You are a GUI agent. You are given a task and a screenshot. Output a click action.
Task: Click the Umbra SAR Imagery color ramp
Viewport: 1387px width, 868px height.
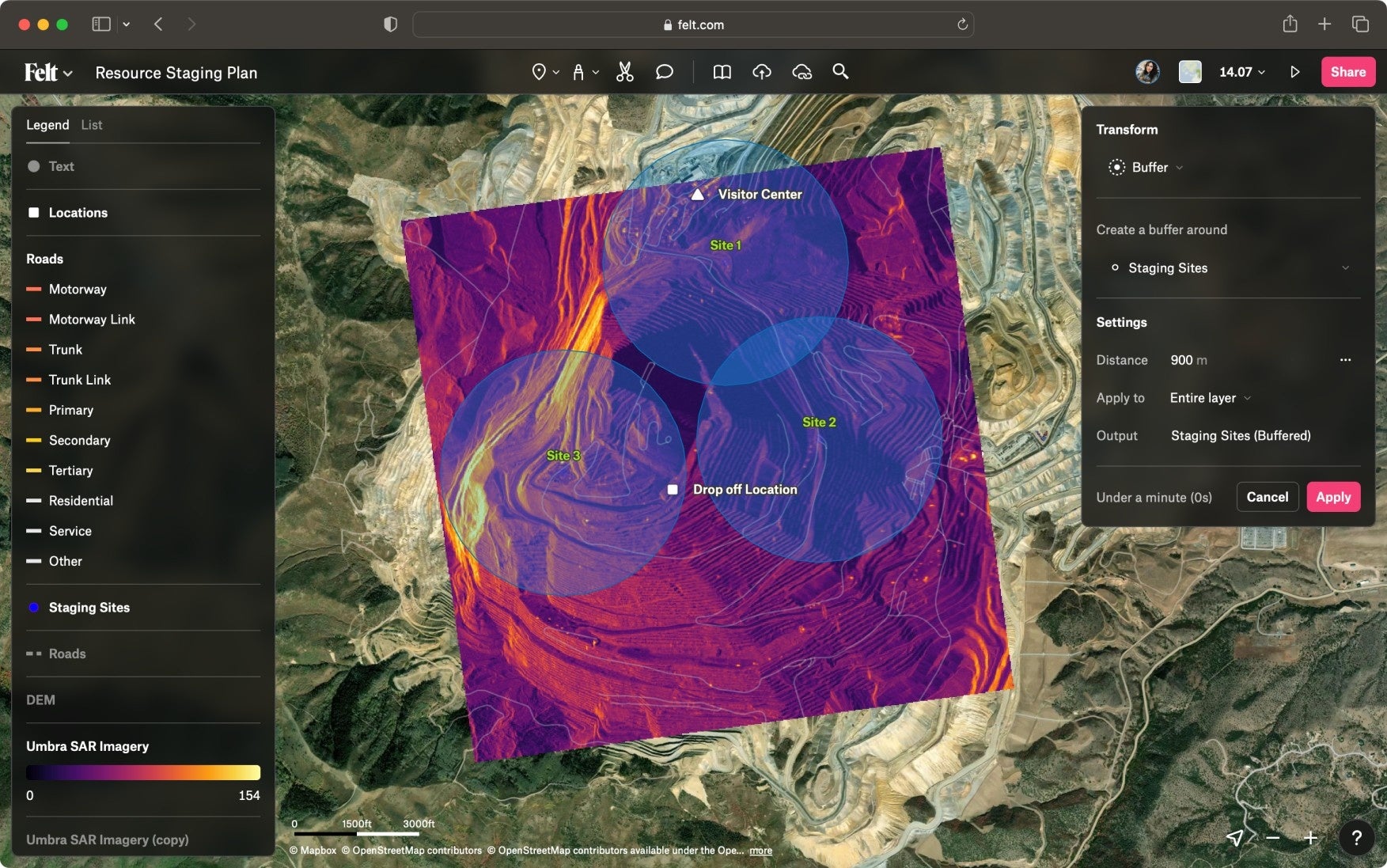[143, 772]
